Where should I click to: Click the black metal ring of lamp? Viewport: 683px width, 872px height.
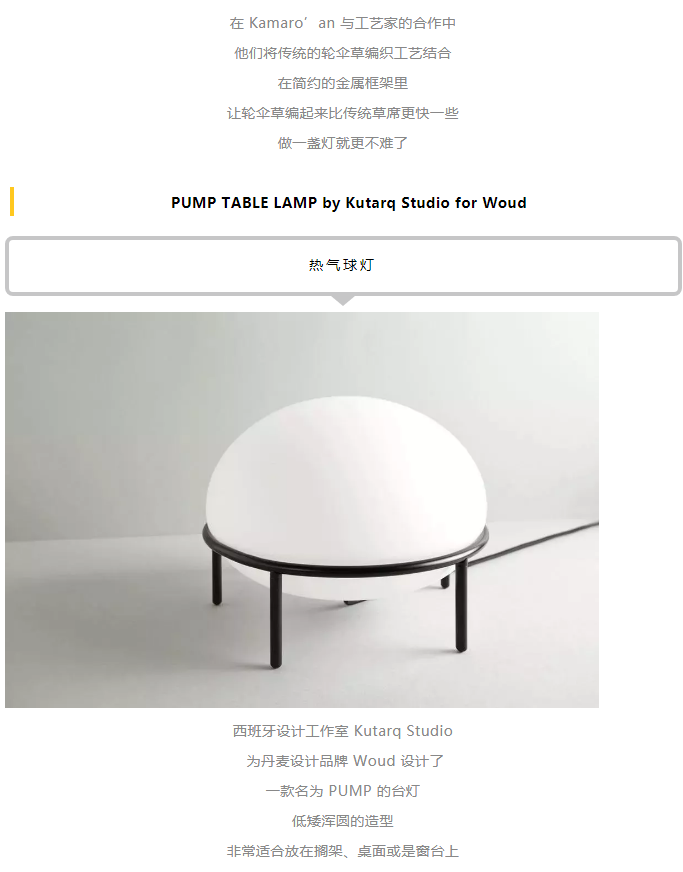[345, 551]
